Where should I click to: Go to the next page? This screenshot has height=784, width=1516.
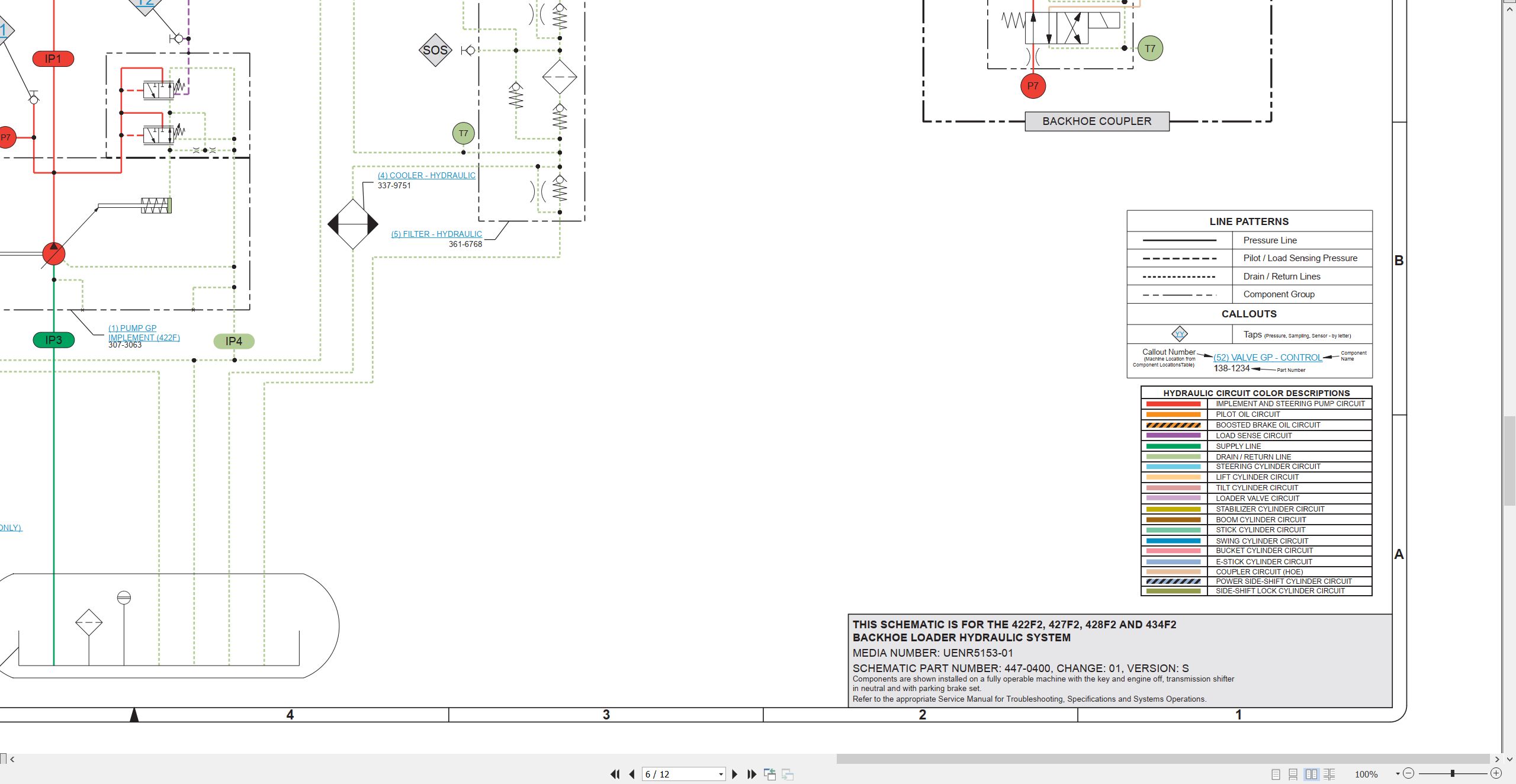(x=734, y=774)
